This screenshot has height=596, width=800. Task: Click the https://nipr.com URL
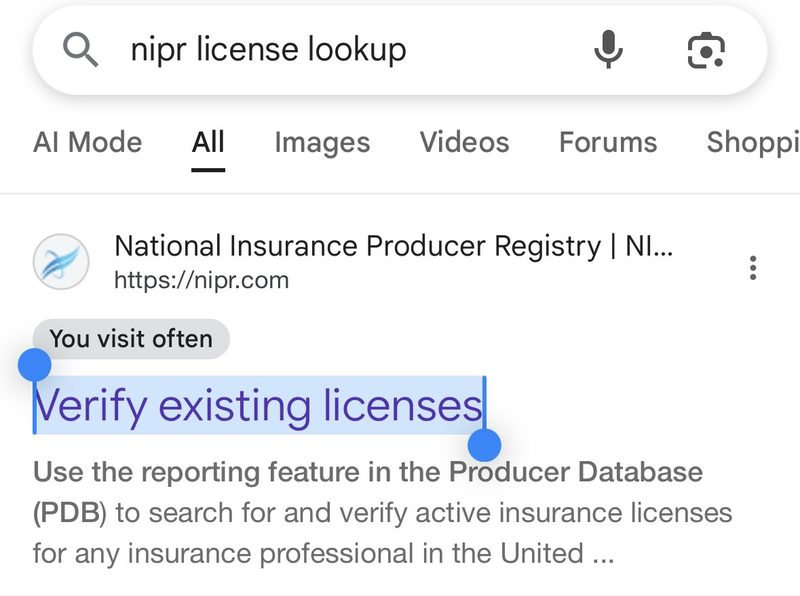point(202,280)
